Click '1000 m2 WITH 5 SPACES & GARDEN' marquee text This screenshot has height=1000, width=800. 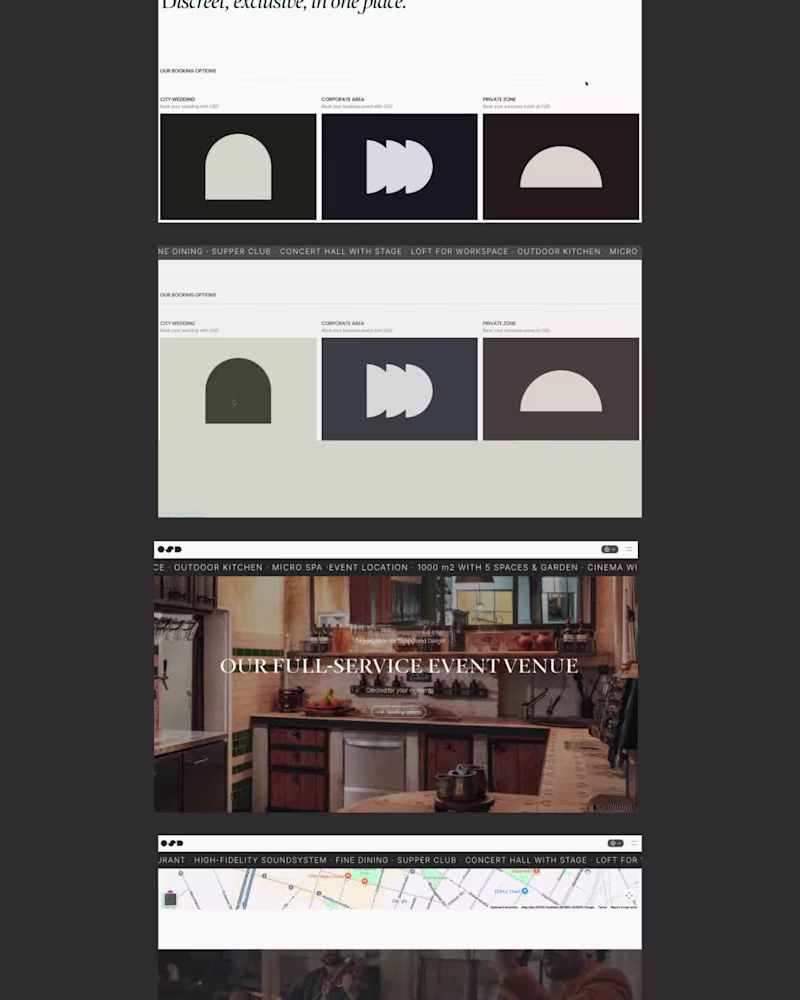click(498, 567)
